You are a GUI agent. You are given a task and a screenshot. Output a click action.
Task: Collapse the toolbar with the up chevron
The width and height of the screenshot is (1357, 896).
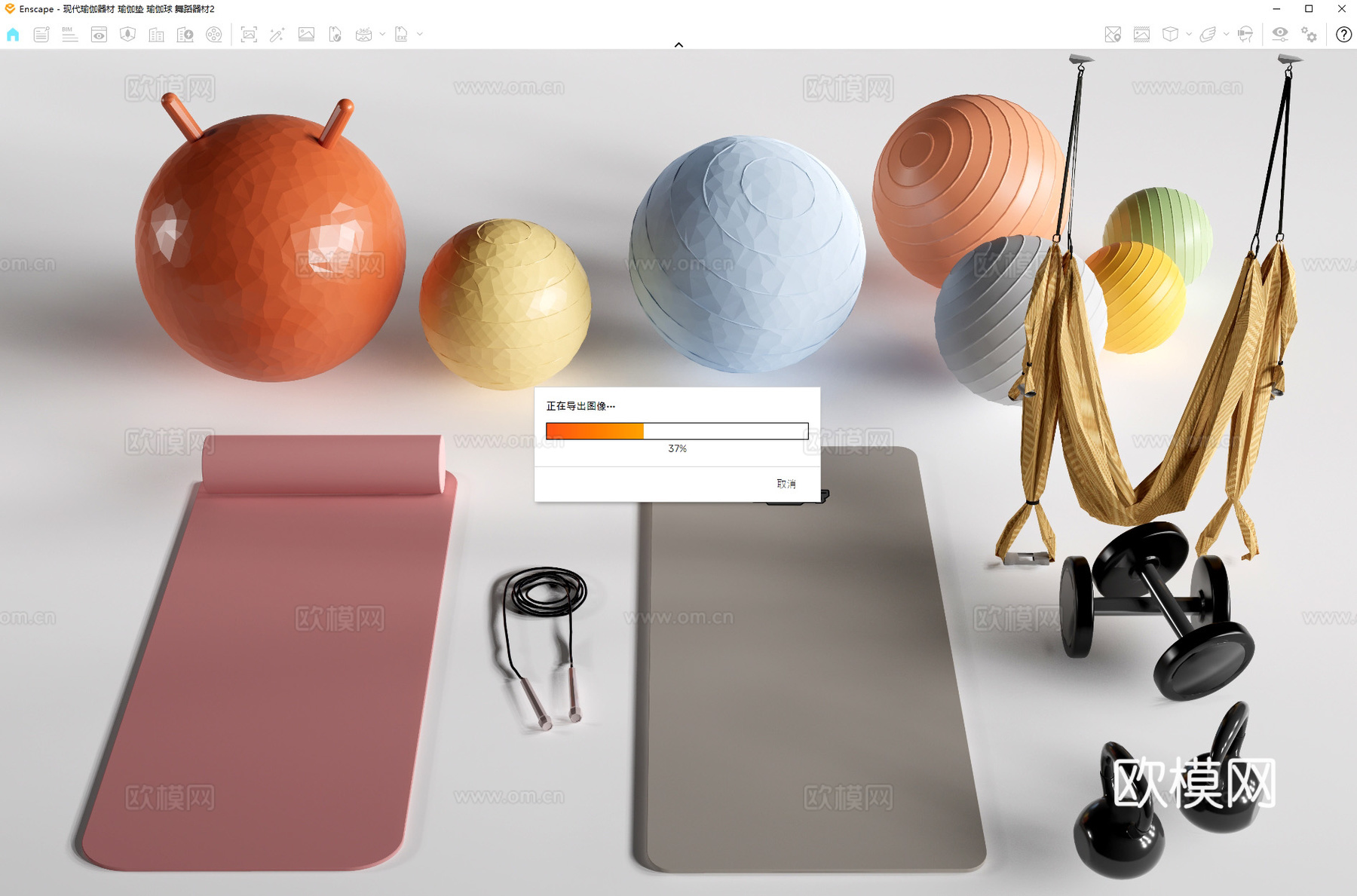(x=678, y=45)
